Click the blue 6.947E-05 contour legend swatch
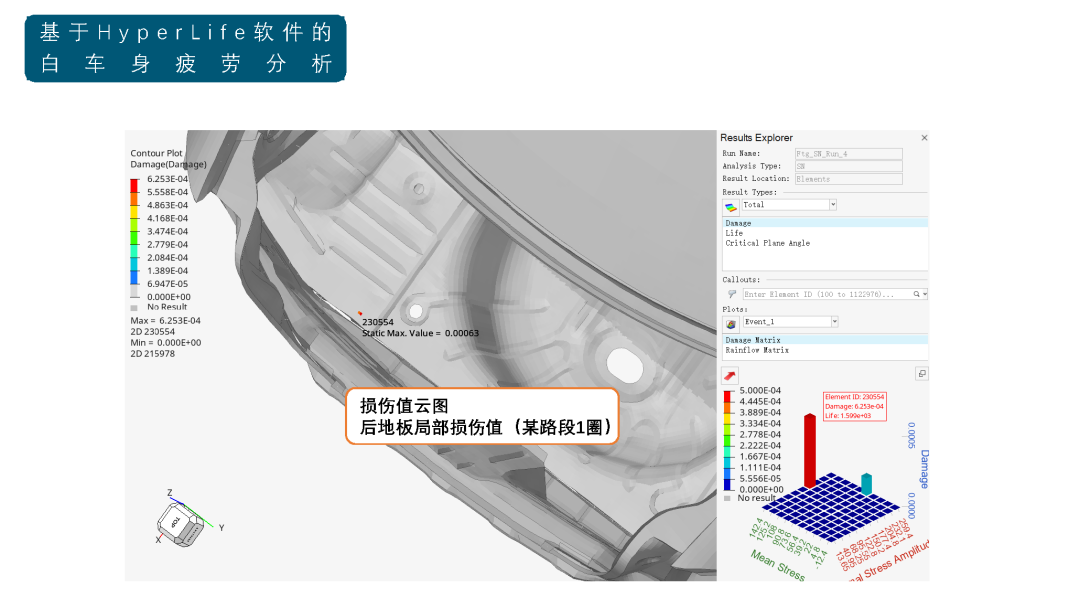This screenshot has width=1080, height=608. (x=134, y=277)
